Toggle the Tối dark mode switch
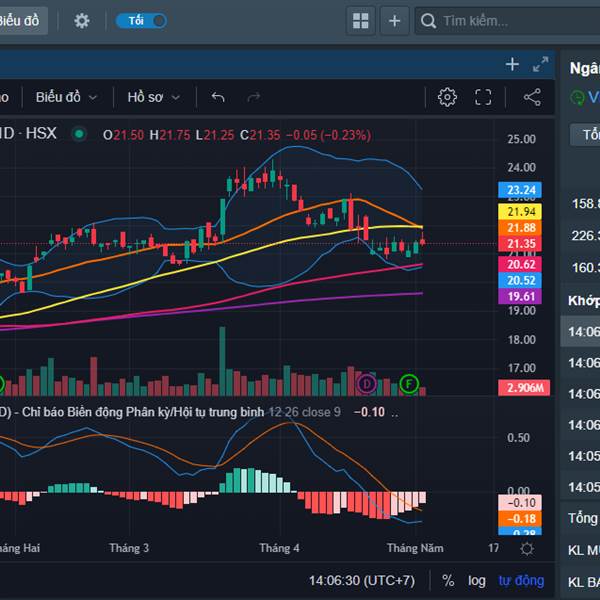 click(x=141, y=21)
